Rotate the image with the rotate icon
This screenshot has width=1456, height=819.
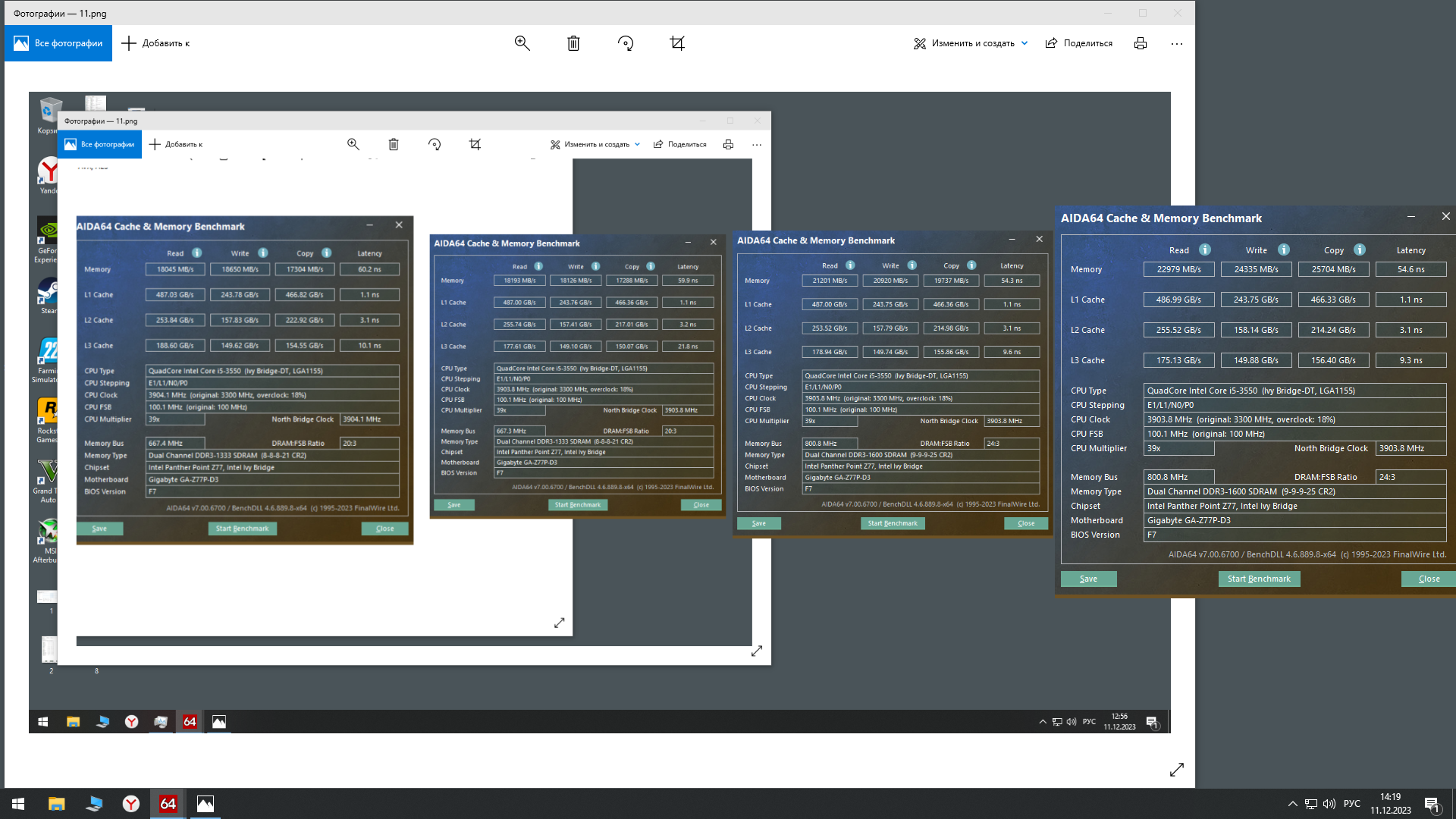(x=625, y=43)
